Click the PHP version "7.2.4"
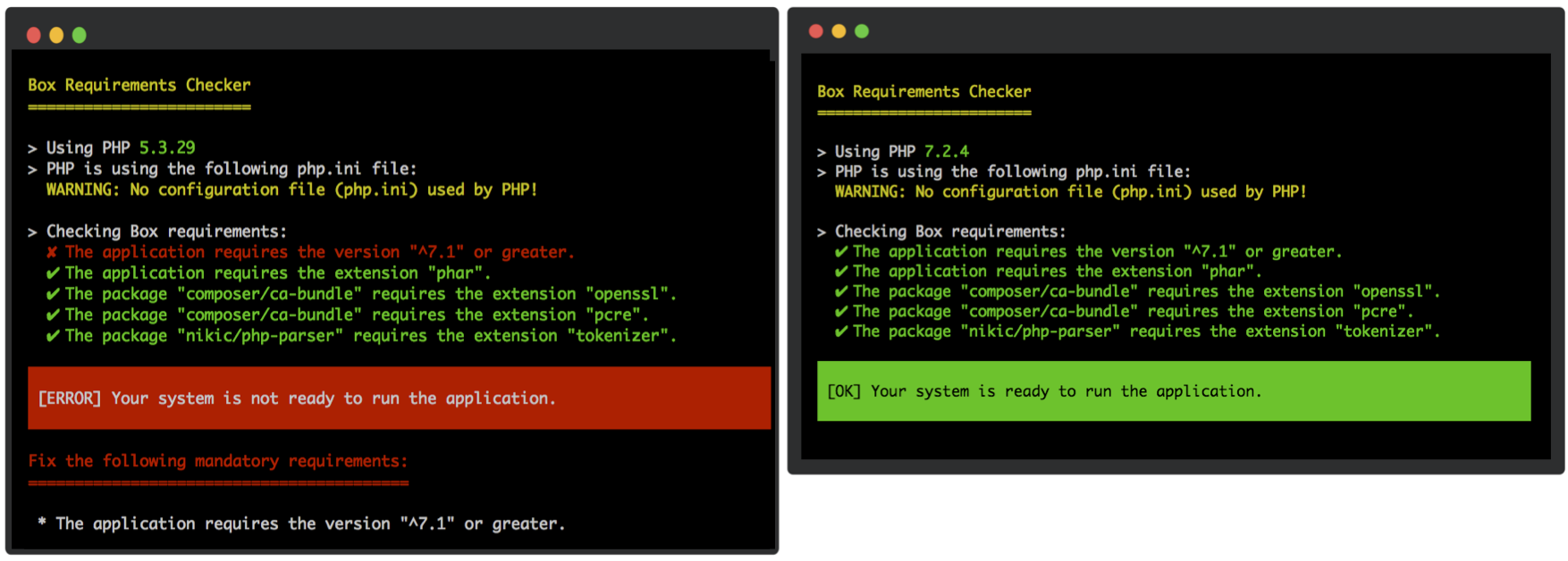Screen dimensions: 1568x561 947,151
